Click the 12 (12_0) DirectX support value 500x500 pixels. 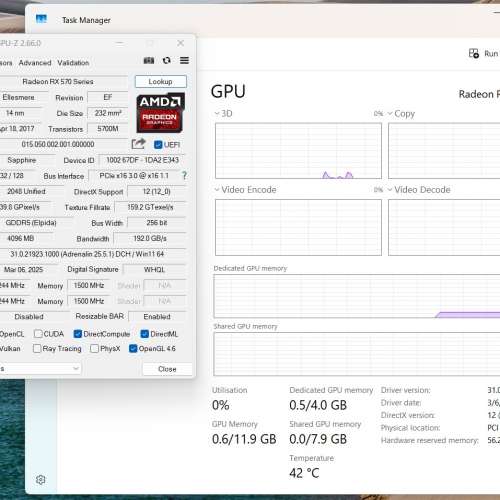pos(157,191)
